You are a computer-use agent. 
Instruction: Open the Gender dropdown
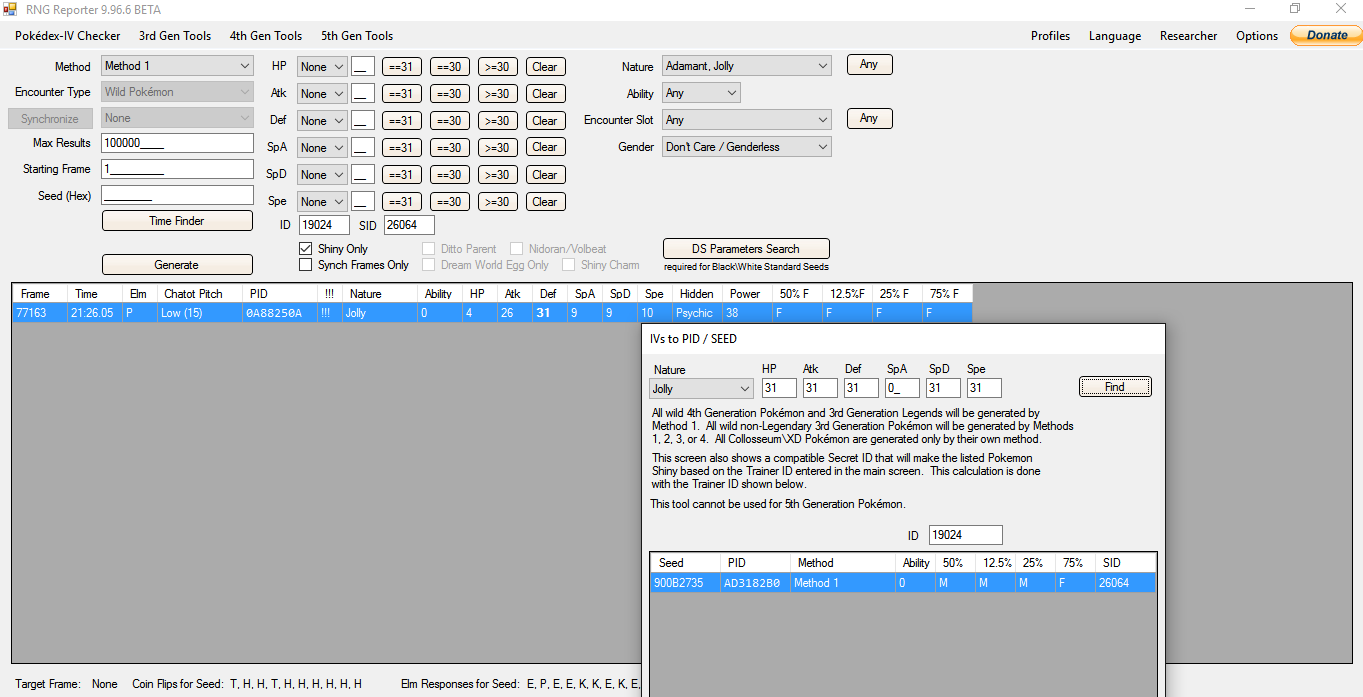pos(746,147)
